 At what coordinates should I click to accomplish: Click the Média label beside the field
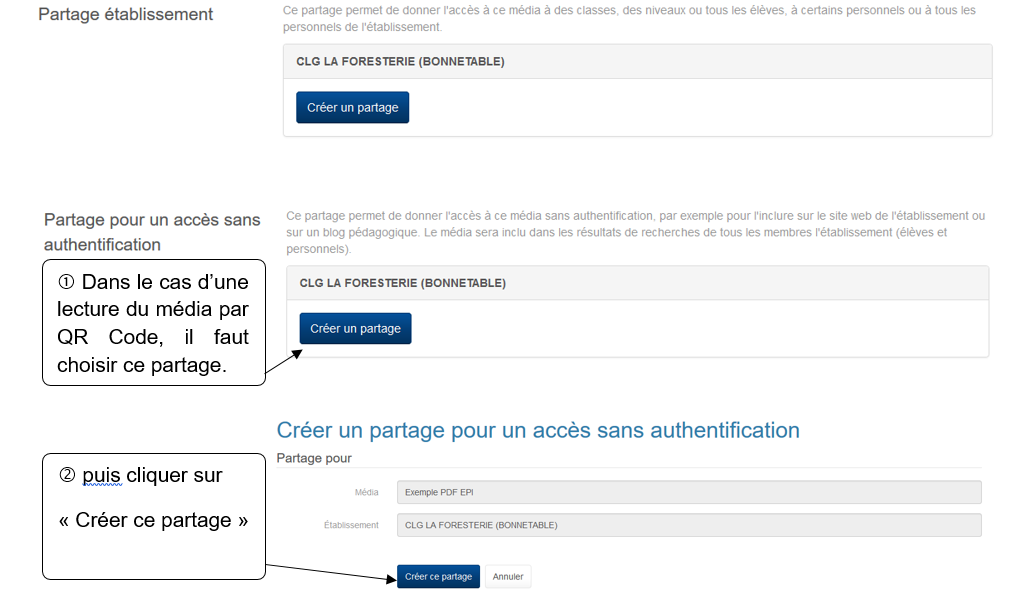(x=366, y=492)
